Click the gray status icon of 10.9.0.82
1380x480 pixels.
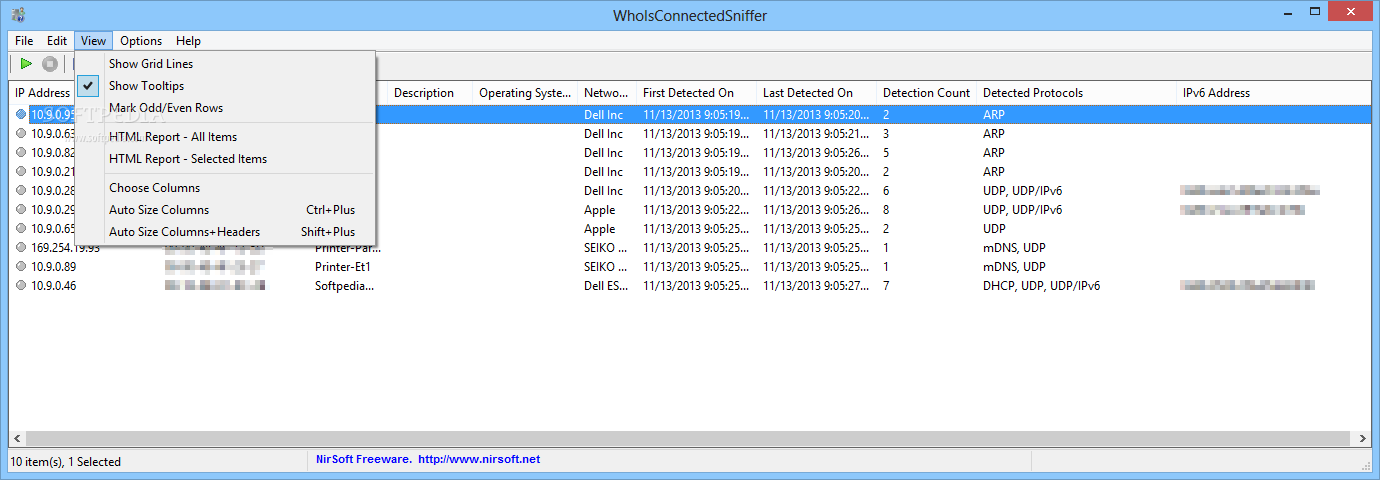(21, 153)
